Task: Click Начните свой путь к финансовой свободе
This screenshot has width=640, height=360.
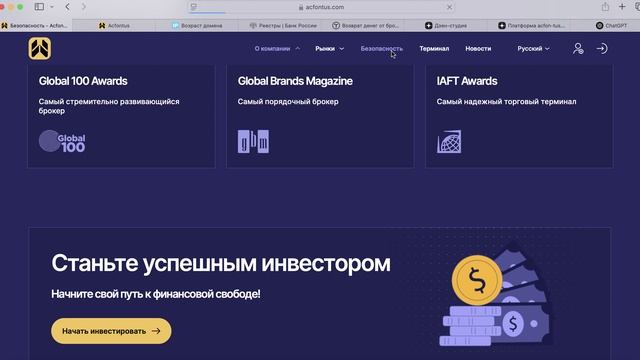Action: [156, 294]
